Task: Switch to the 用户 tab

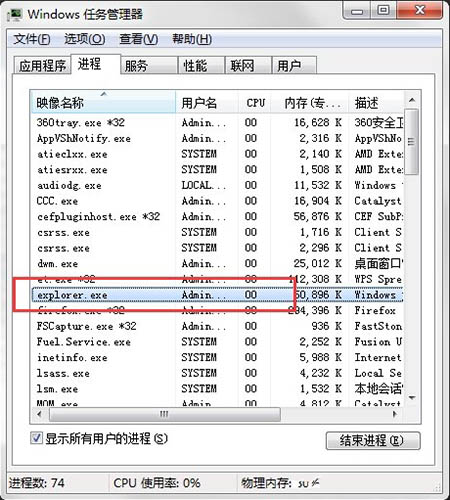Action: click(294, 65)
